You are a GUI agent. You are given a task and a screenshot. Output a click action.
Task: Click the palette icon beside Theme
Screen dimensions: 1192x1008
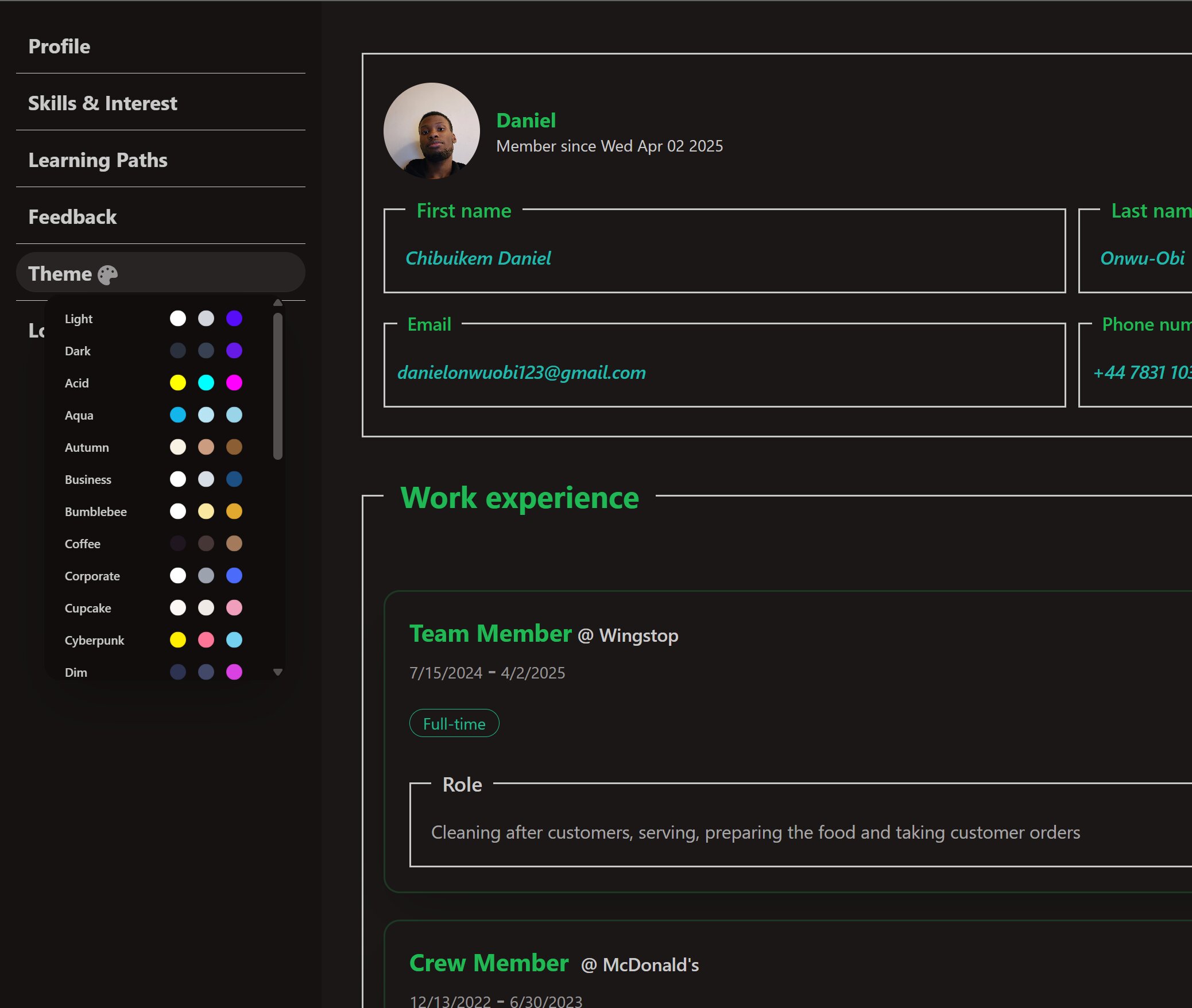coord(107,275)
